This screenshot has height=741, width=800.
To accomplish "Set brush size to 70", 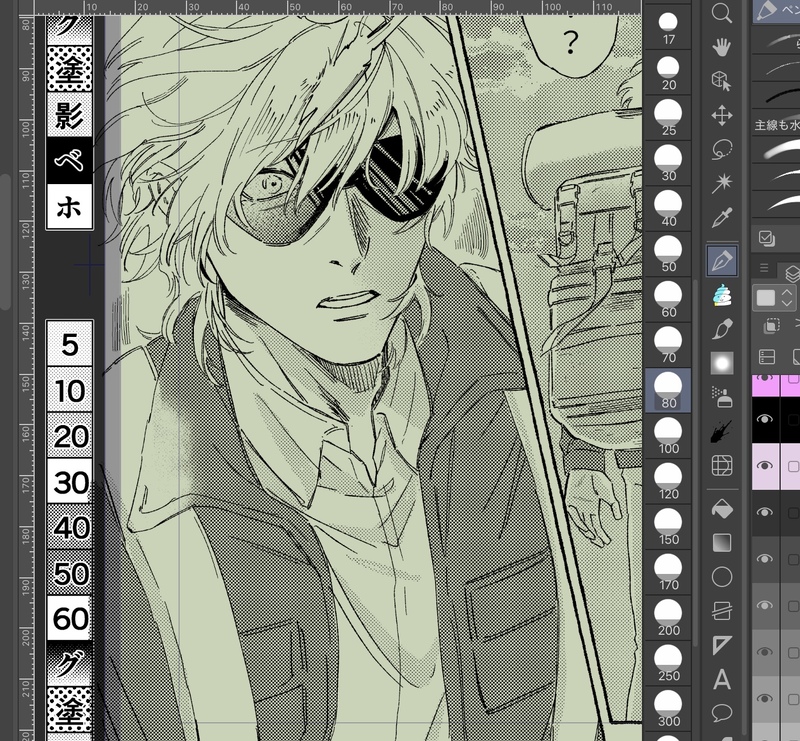I will pyautogui.click(x=668, y=345).
